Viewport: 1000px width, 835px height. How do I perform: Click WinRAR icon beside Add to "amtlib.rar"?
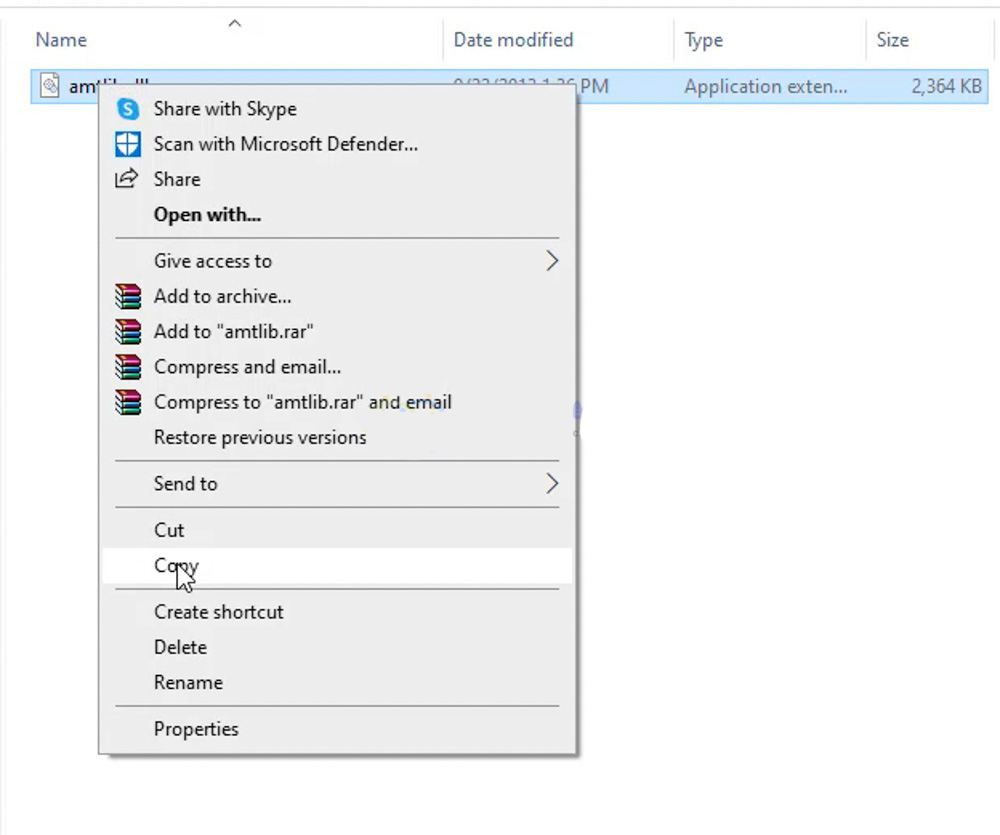(x=128, y=332)
